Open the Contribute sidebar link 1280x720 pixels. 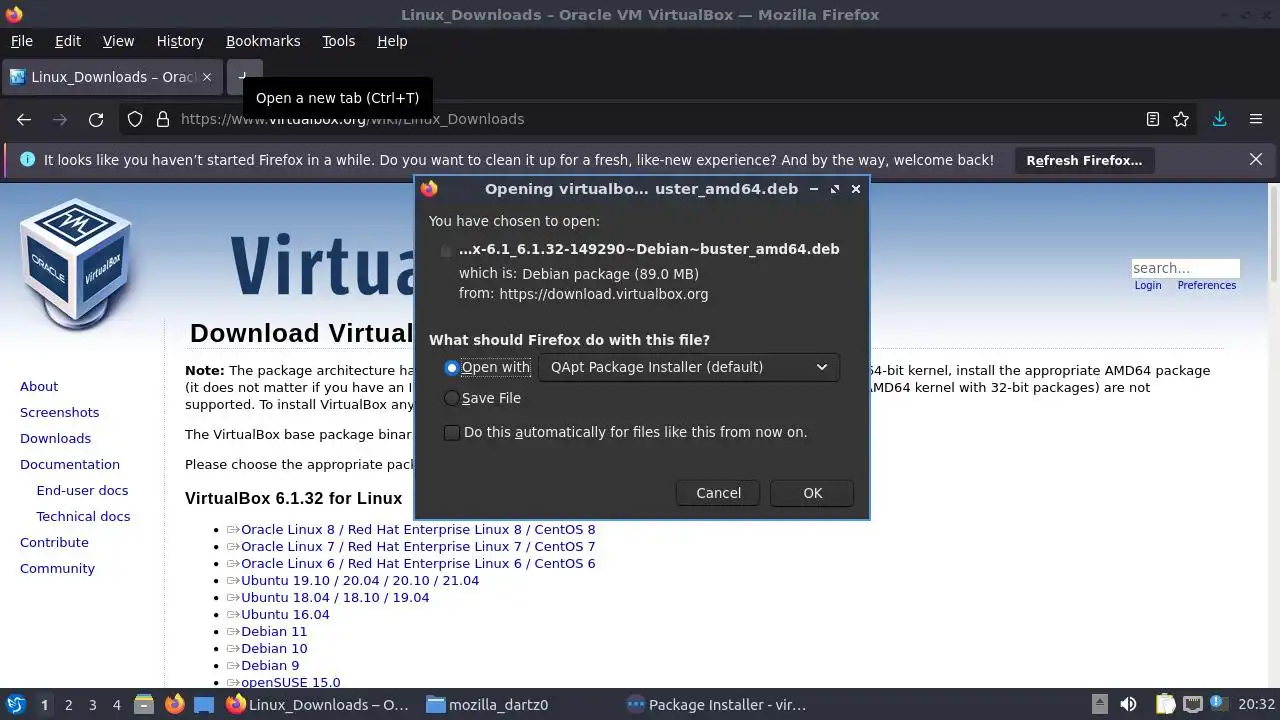(54, 542)
